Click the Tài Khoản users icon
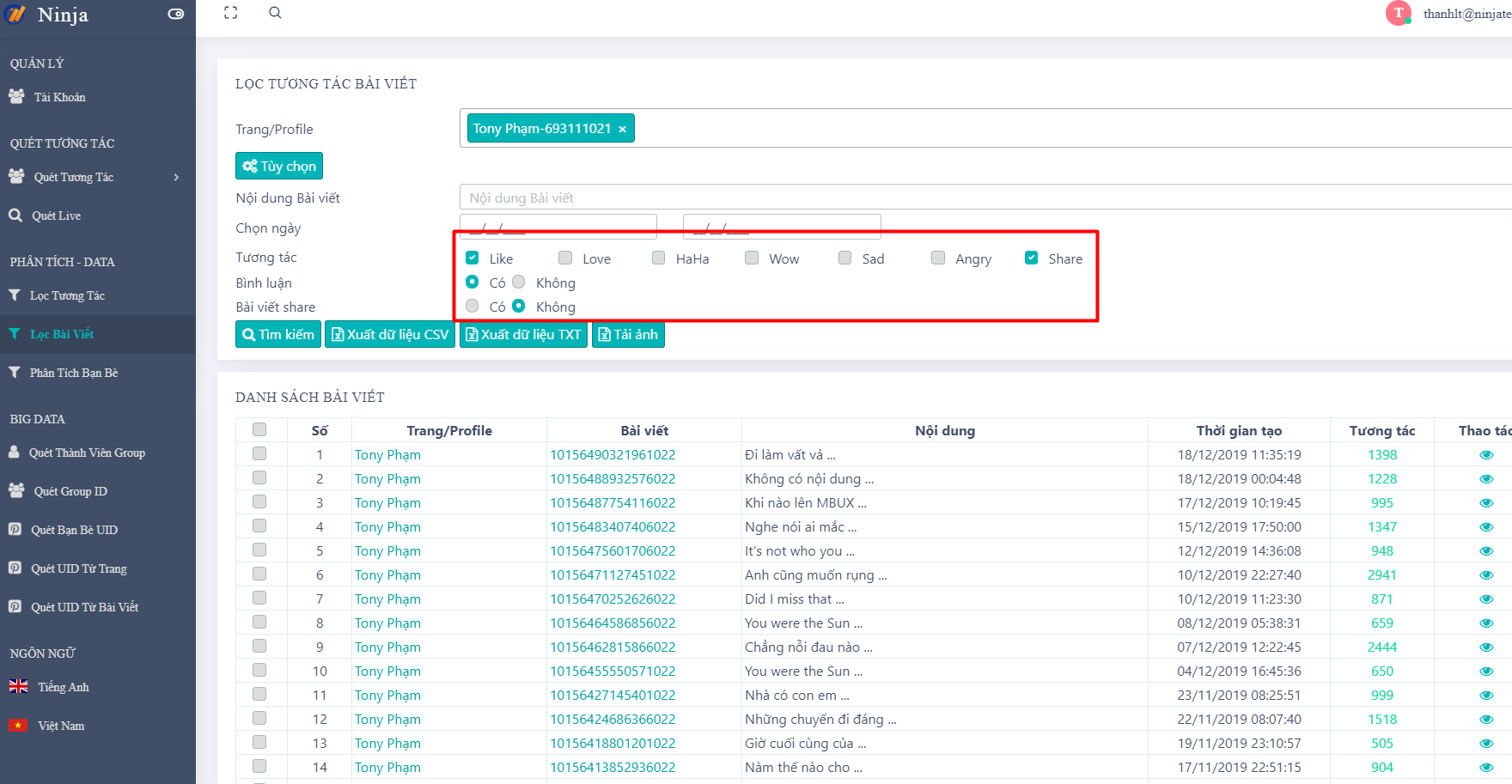1512x784 pixels. [16, 96]
